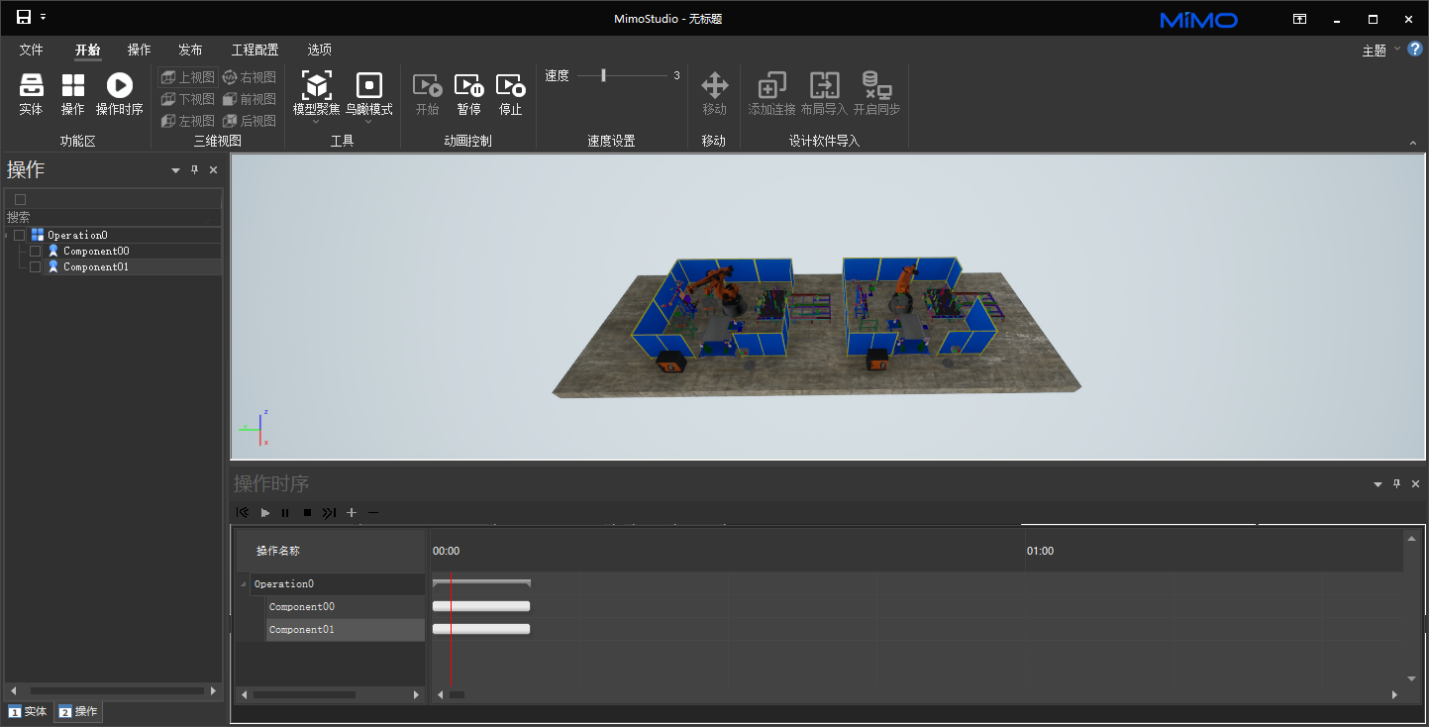
Task: Check the Operation0 checkbox in the tree
Action: pyautogui.click(x=19, y=235)
